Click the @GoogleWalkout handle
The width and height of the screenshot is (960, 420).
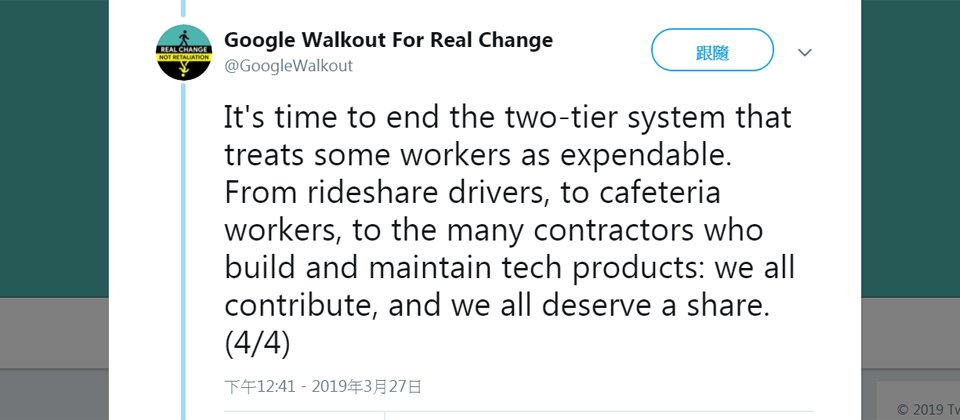point(288,66)
